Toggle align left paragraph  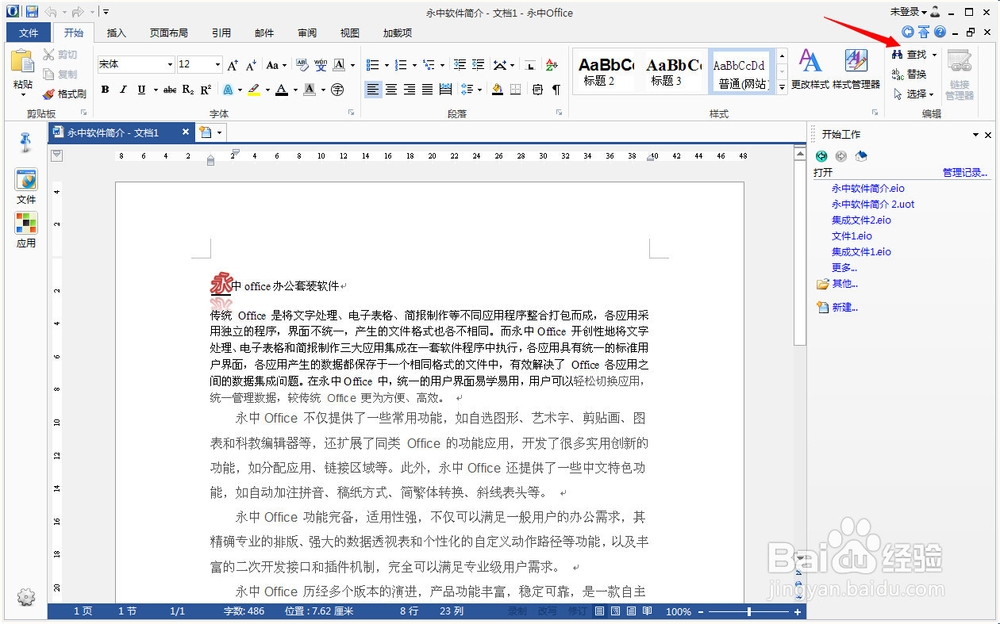[372, 90]
